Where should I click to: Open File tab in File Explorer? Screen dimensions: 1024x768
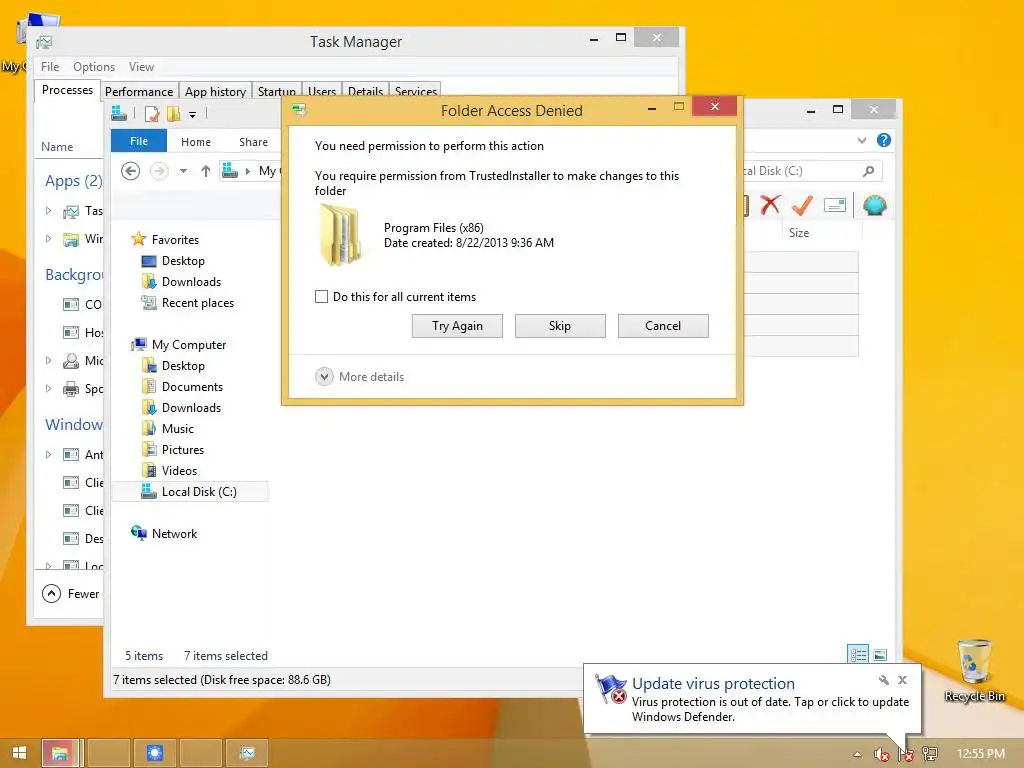tap(138, 141)
